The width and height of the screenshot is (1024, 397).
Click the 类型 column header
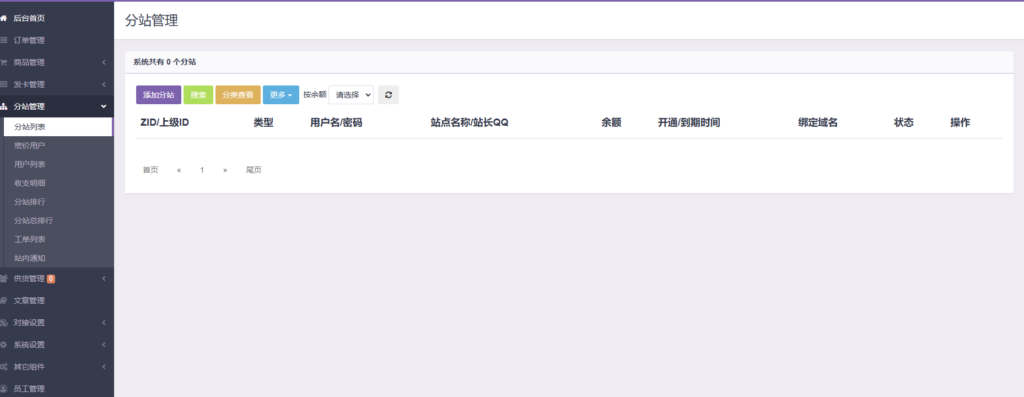[263, 123]
